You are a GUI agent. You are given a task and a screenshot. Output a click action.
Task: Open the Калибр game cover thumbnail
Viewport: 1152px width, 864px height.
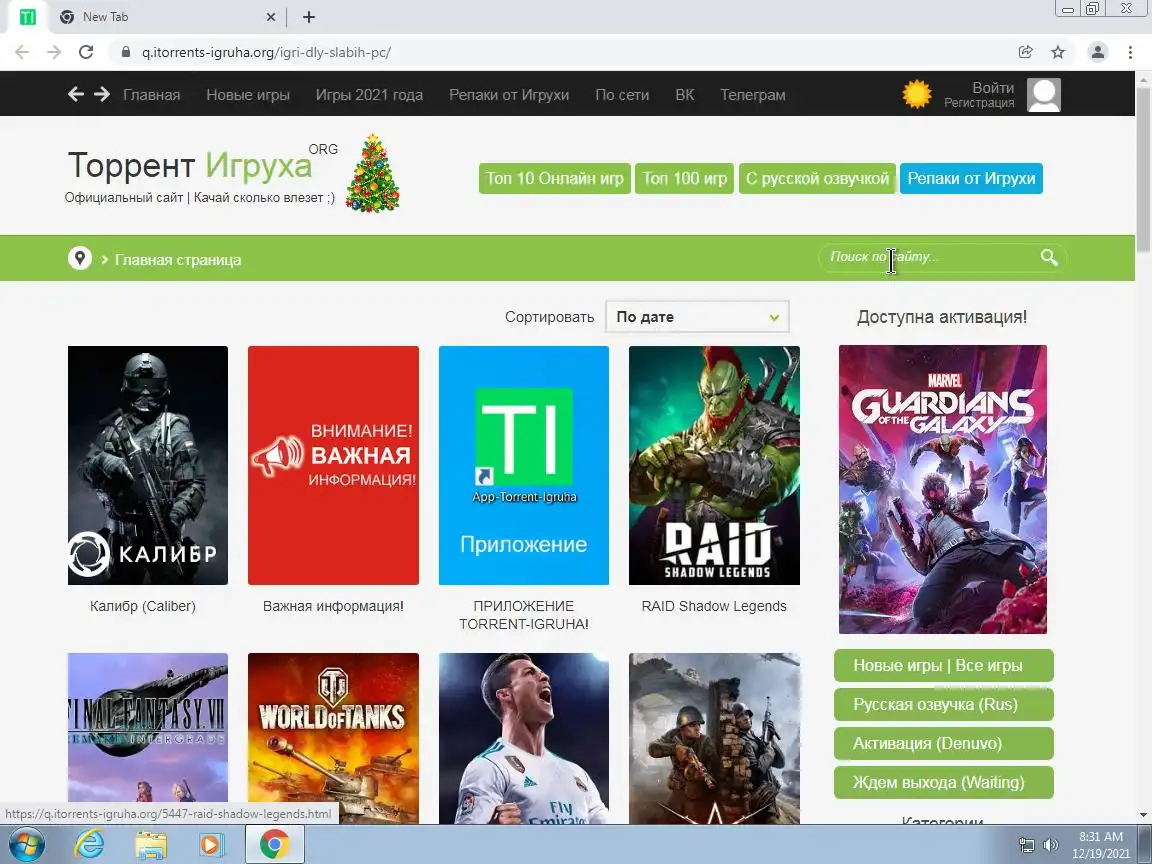(148, 465)
